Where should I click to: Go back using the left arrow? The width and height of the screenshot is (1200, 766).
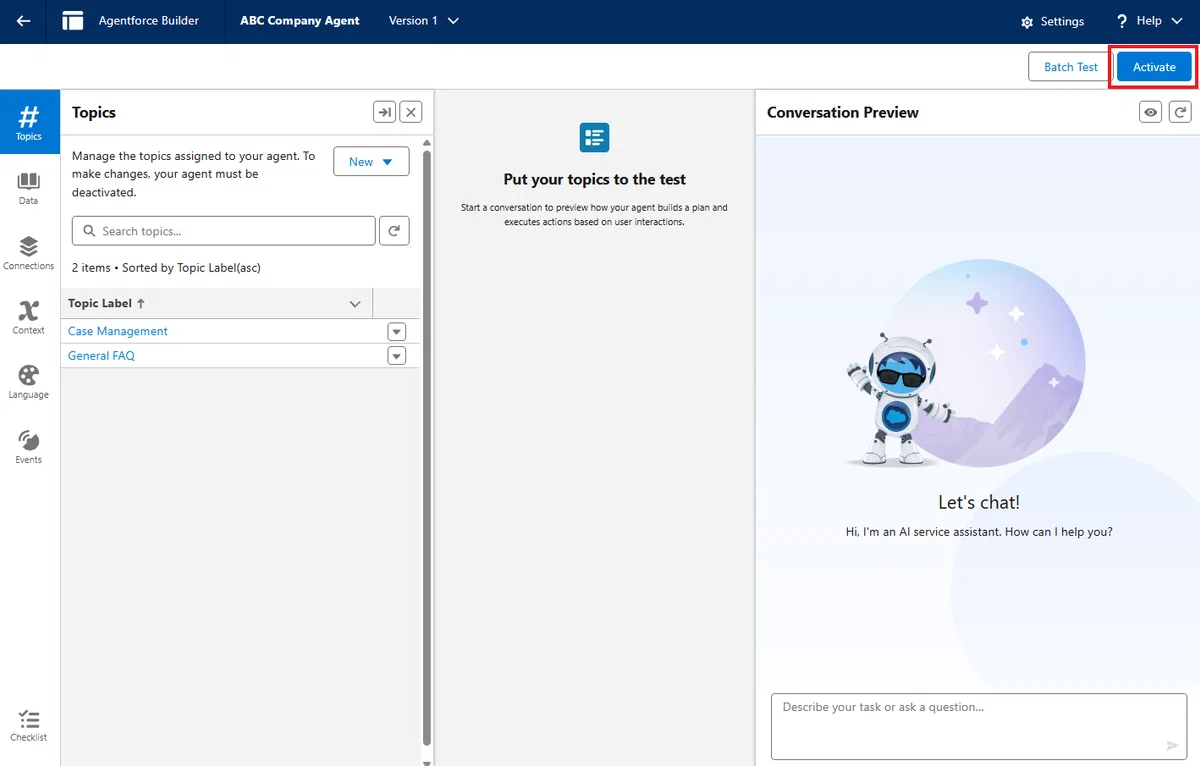coord(23,21)
